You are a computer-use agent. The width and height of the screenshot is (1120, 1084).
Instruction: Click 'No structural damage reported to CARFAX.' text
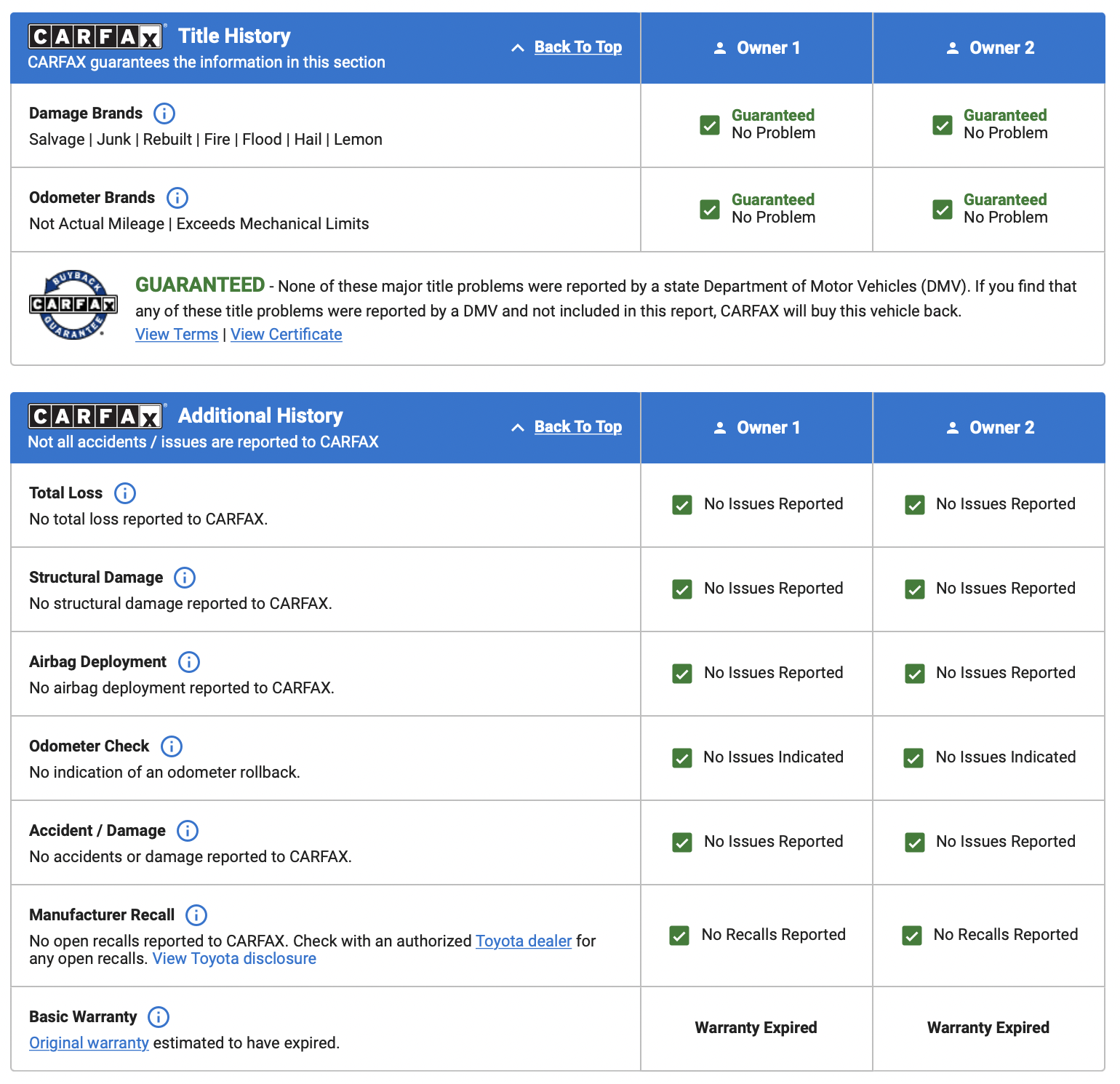point(180,604)
